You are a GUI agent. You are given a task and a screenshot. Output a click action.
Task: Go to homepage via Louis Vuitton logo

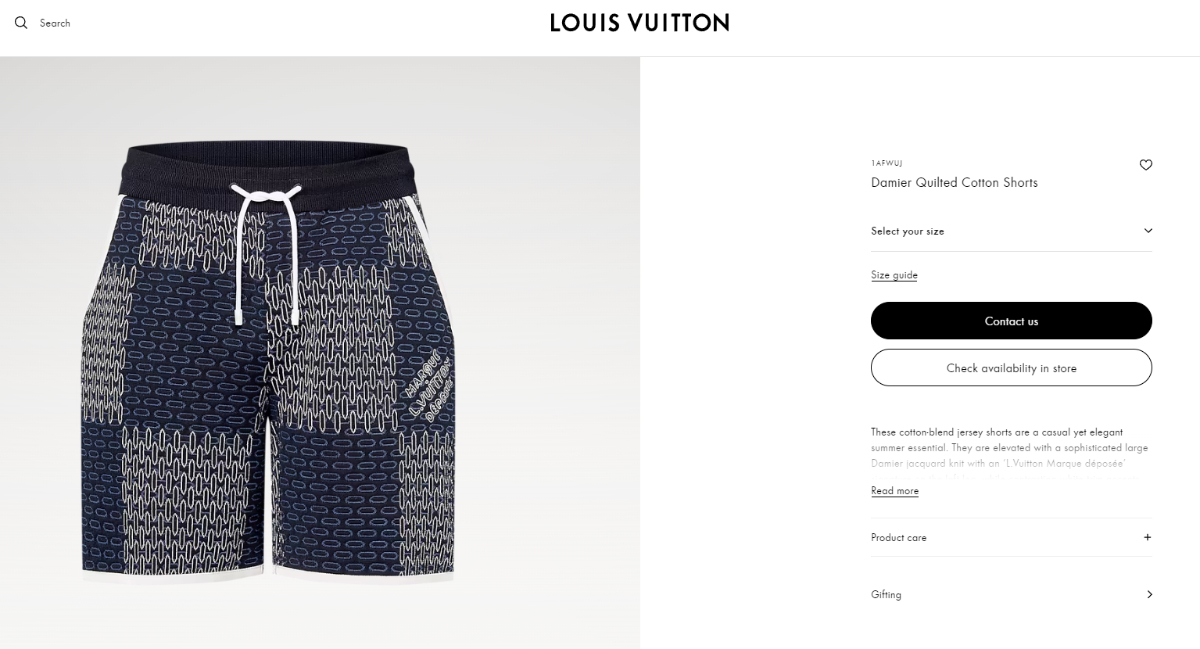coord(639,22)
